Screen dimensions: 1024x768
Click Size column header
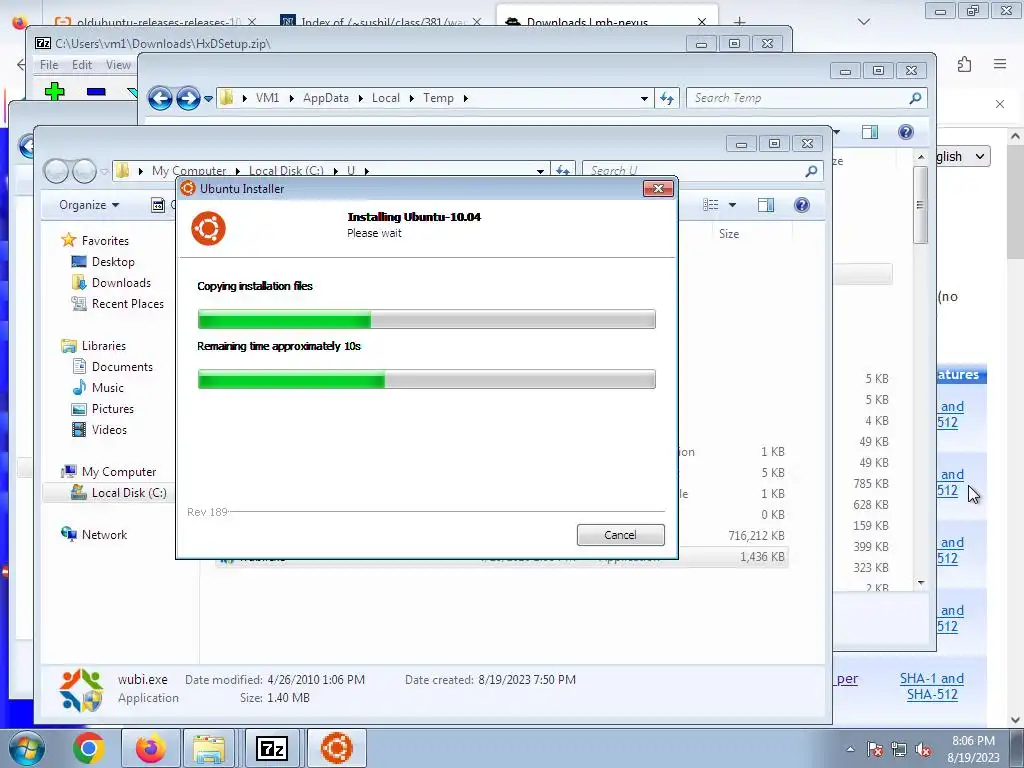tap(729, 234)
